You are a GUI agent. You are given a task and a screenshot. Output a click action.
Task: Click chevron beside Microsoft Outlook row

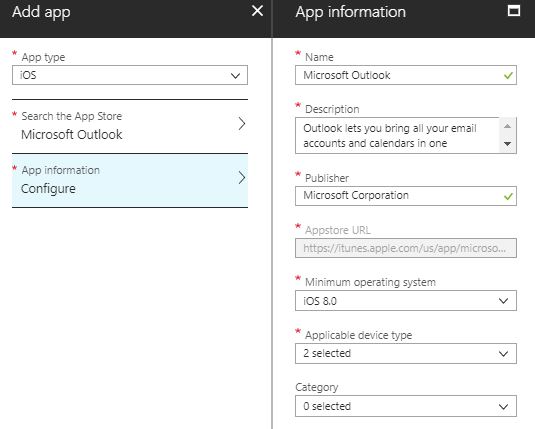pos(242,124)
